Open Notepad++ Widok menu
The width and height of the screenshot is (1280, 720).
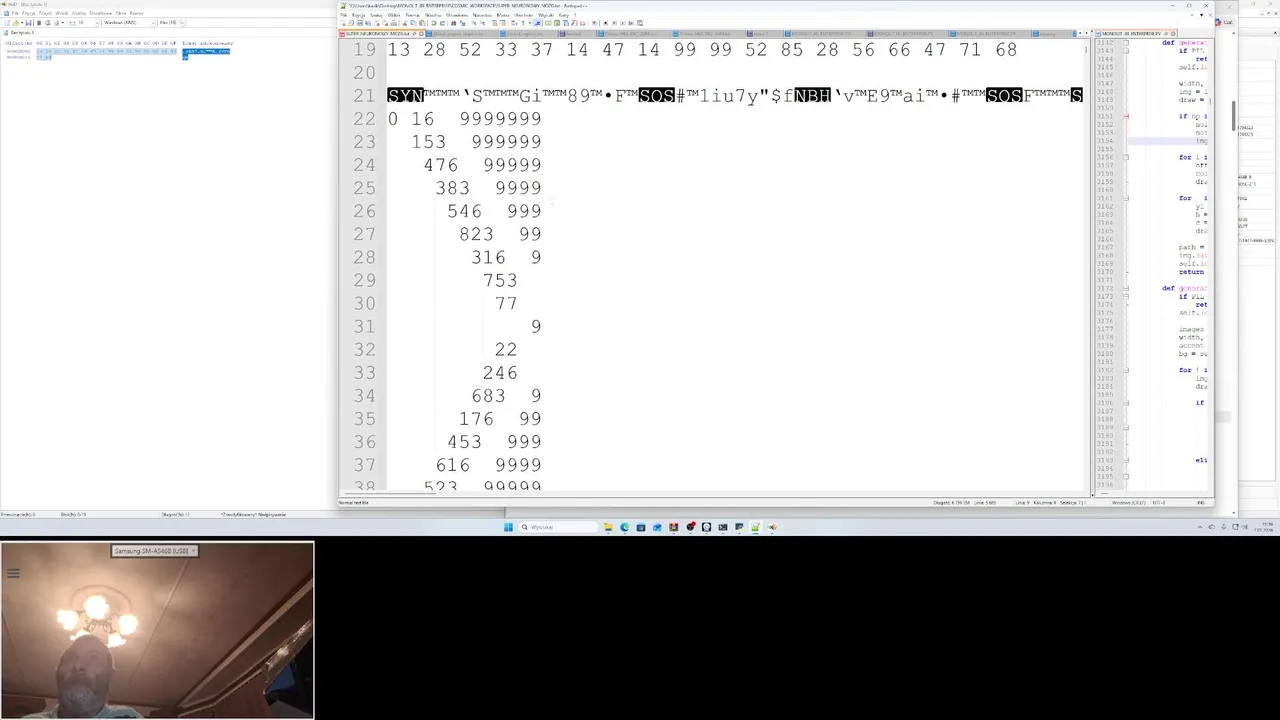(x=394, y=15)
